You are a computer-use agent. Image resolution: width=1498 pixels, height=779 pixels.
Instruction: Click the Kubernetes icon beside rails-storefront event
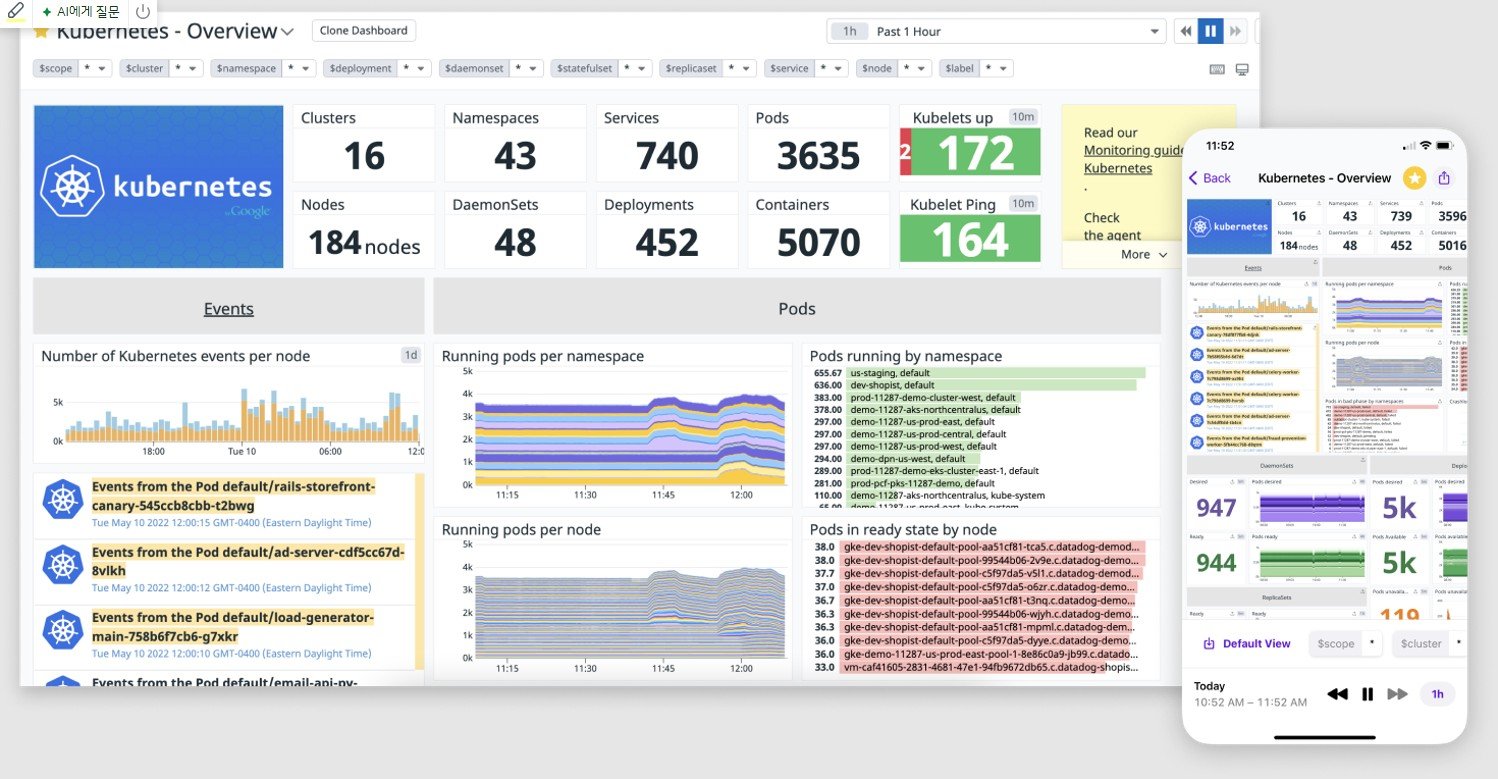[63, 499]
